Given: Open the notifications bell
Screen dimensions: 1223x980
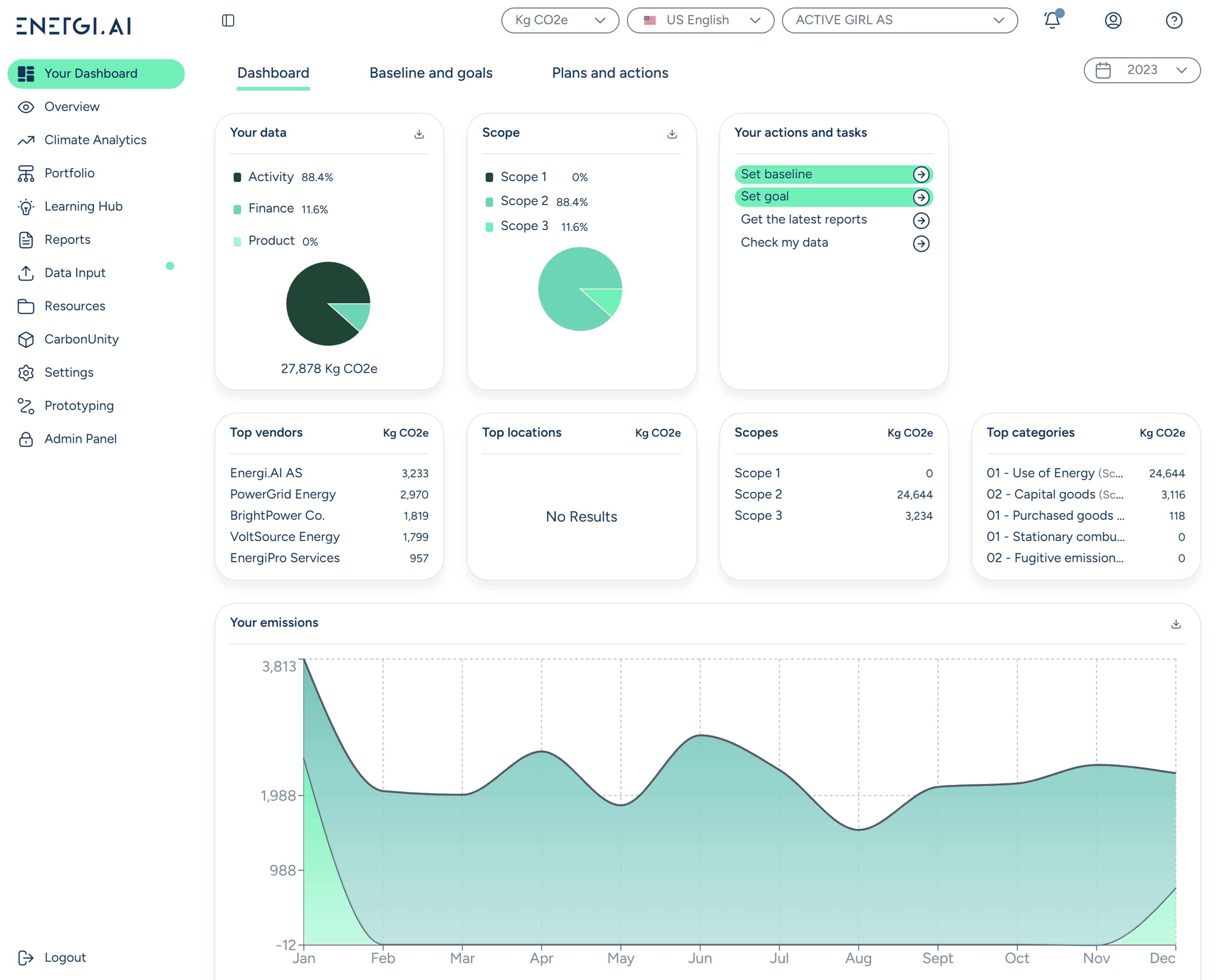Looking at the screenshot, I should click(1052, 20).
